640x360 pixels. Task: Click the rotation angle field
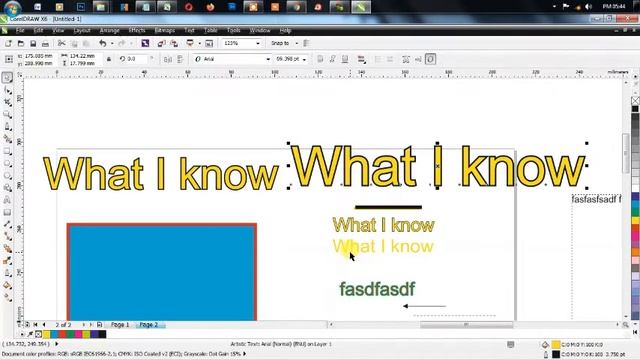coord(137,60)
